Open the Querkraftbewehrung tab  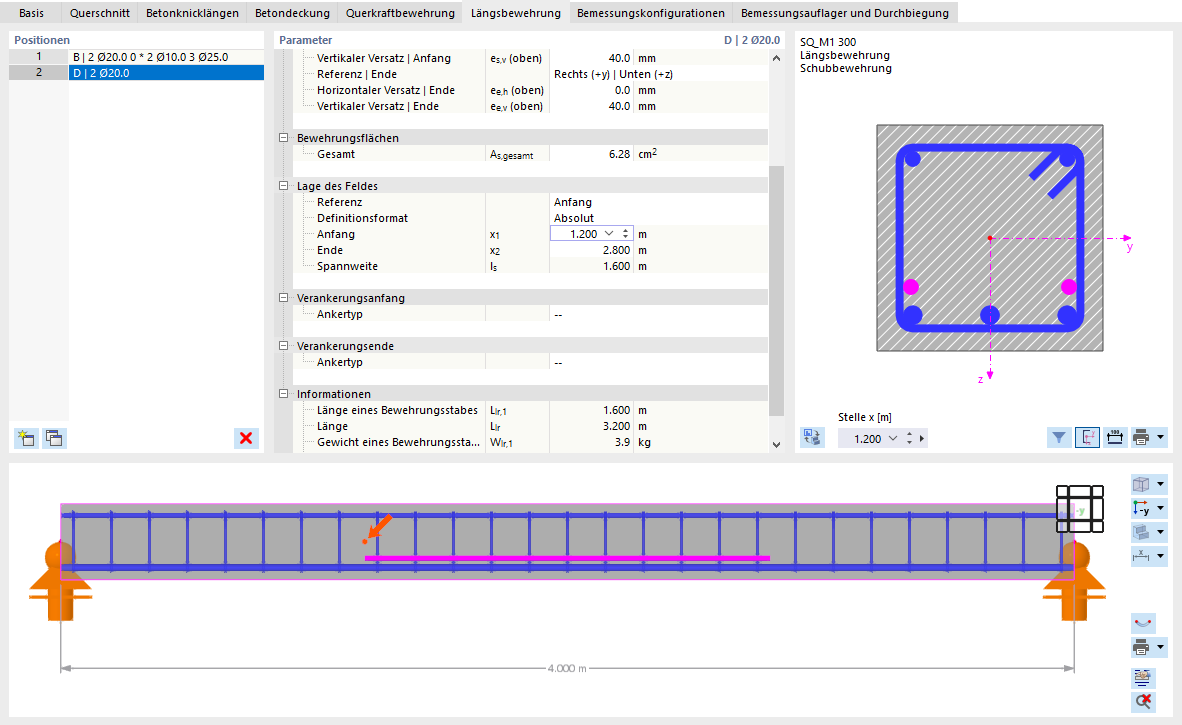[x=400, y=13]
